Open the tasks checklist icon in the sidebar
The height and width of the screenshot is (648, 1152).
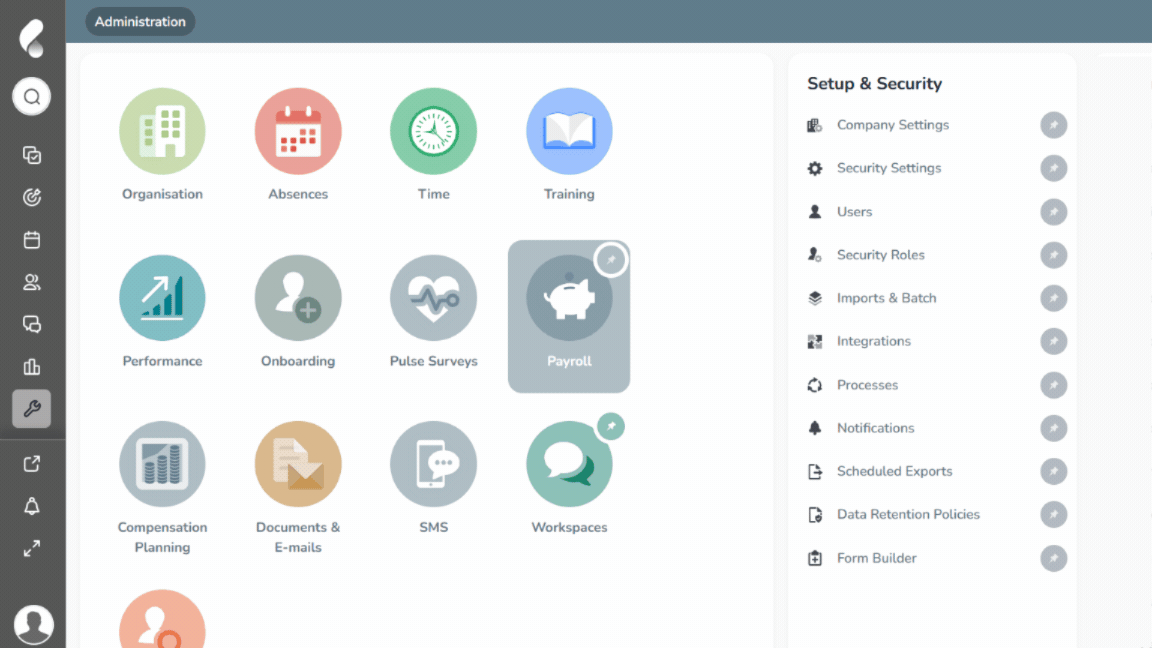32,155
